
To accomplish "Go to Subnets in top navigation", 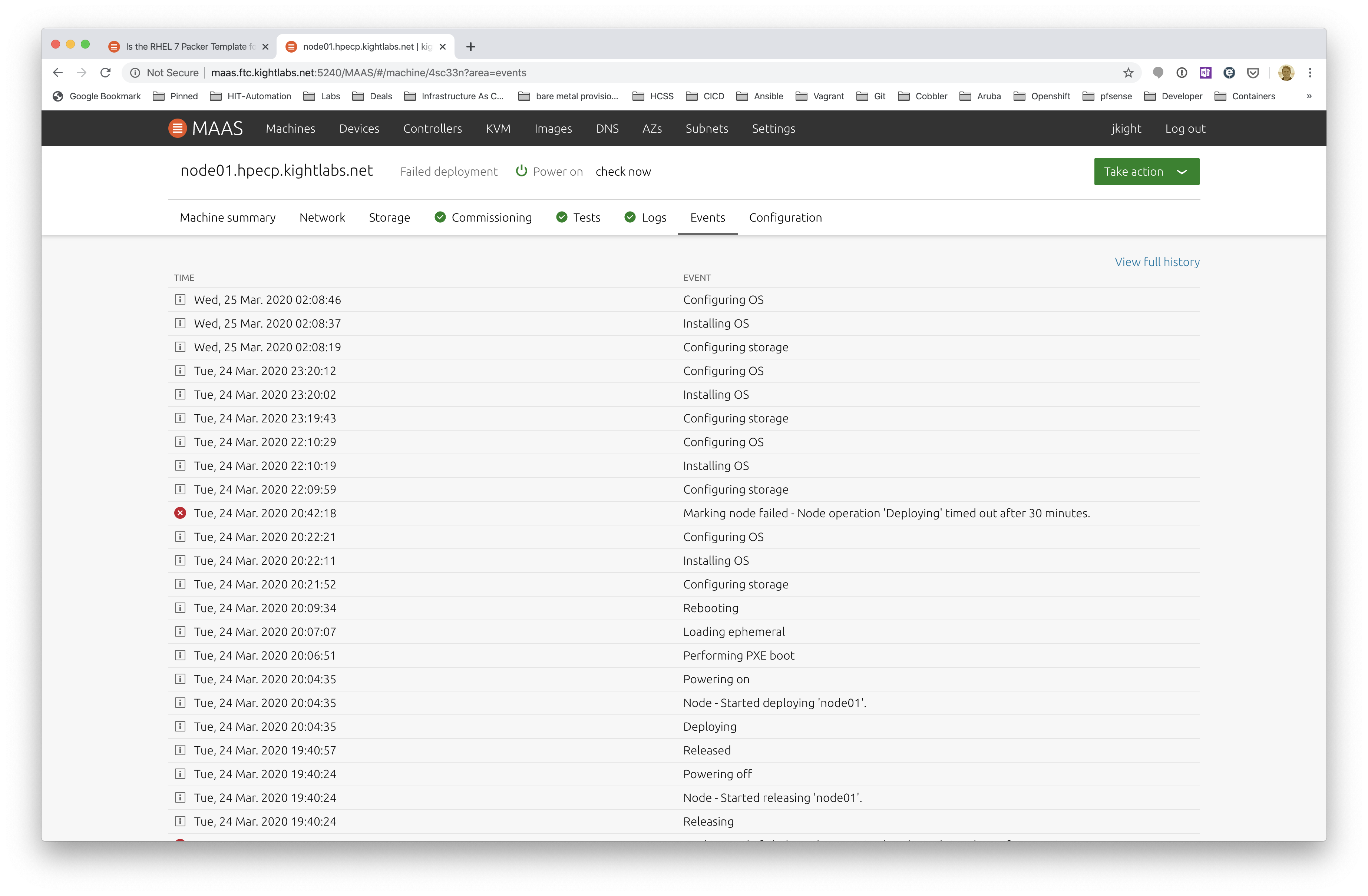I will 706,129.
